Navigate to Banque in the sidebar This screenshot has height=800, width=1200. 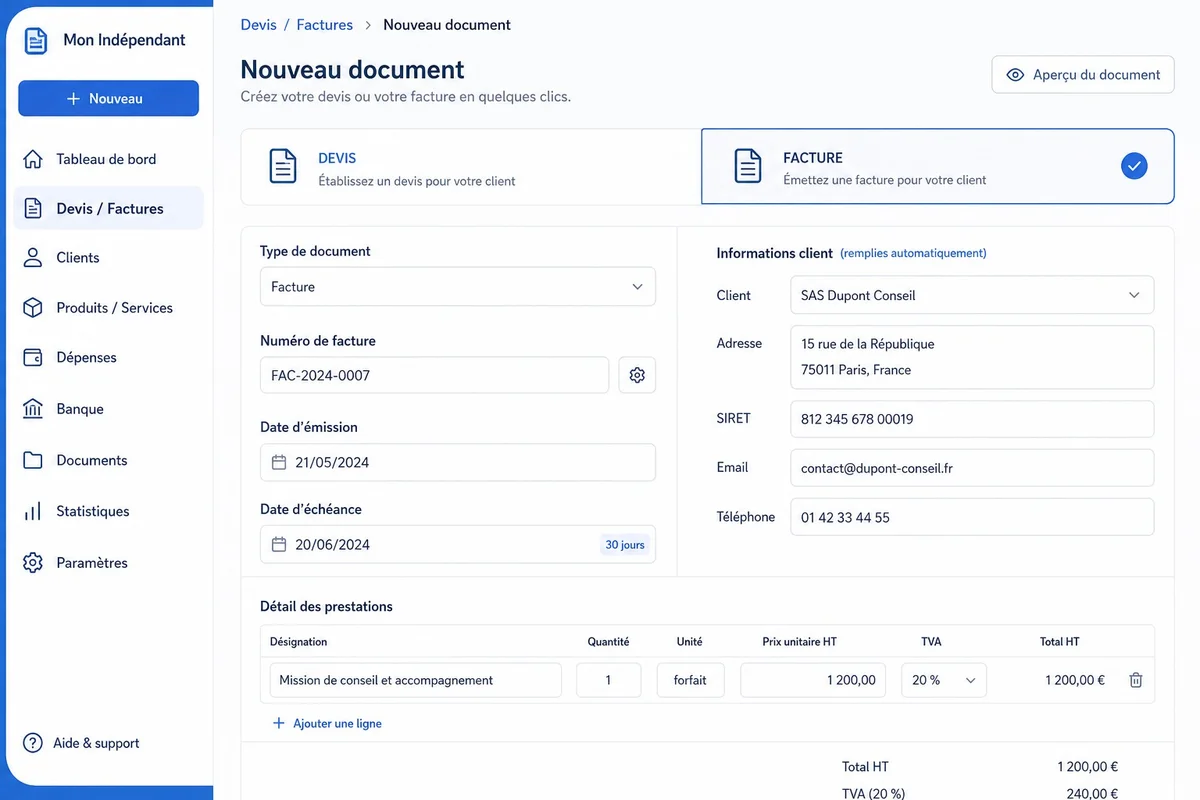point(108,409)
